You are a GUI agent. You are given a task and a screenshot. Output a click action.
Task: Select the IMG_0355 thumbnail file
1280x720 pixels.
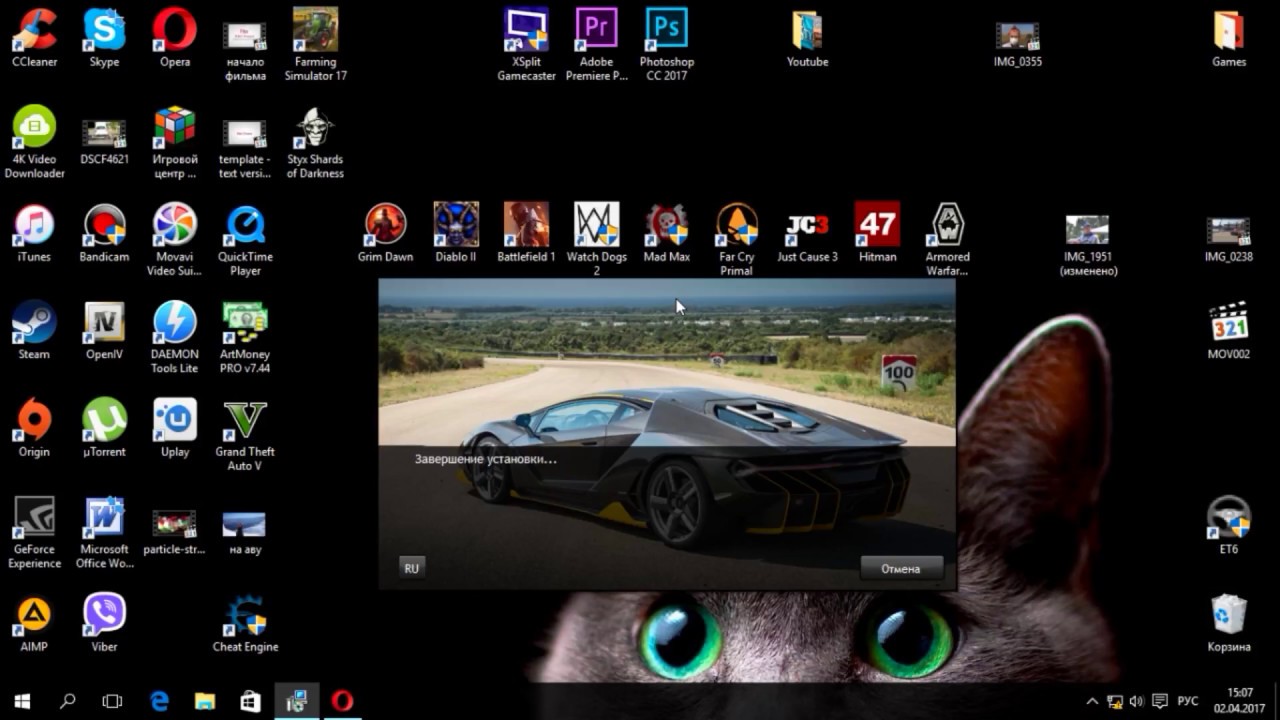click(1018, 38)
